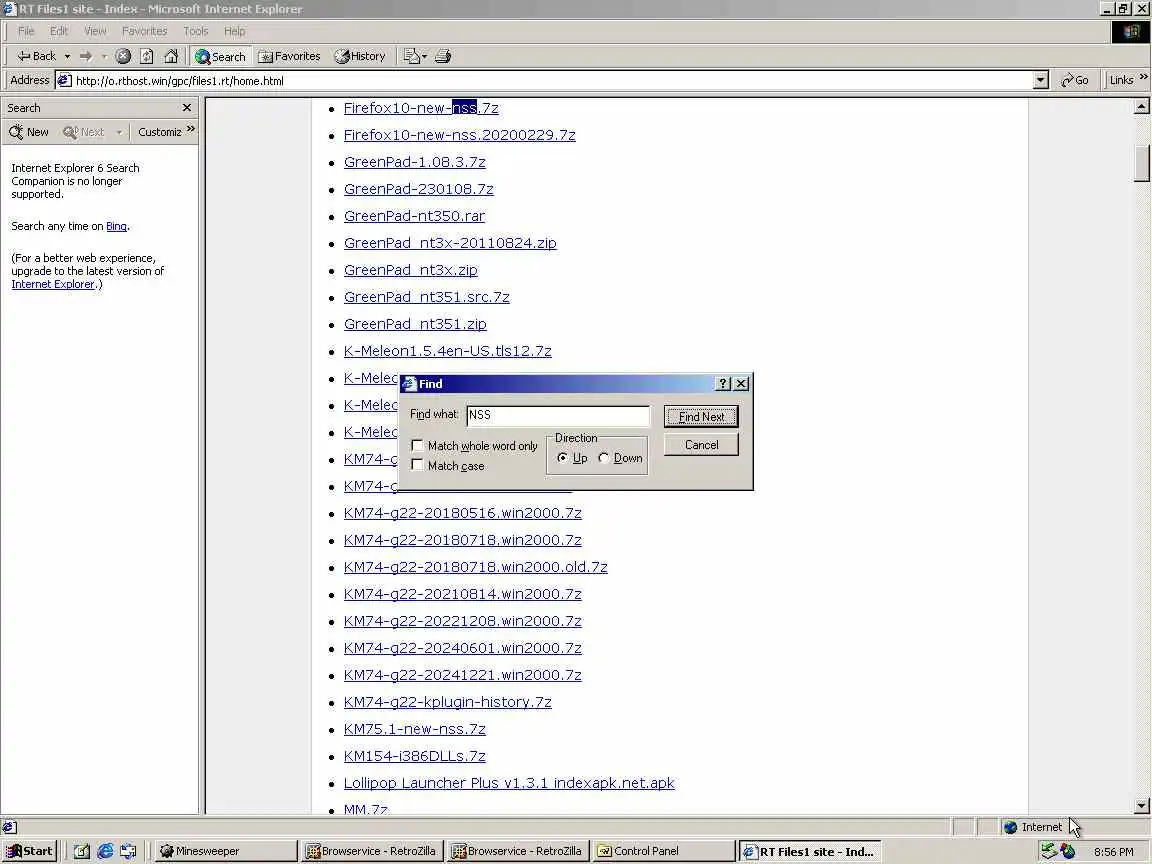Open the Favorites menu
Viewport: 1152px width, 864px height.
click(x=145, y=31)
